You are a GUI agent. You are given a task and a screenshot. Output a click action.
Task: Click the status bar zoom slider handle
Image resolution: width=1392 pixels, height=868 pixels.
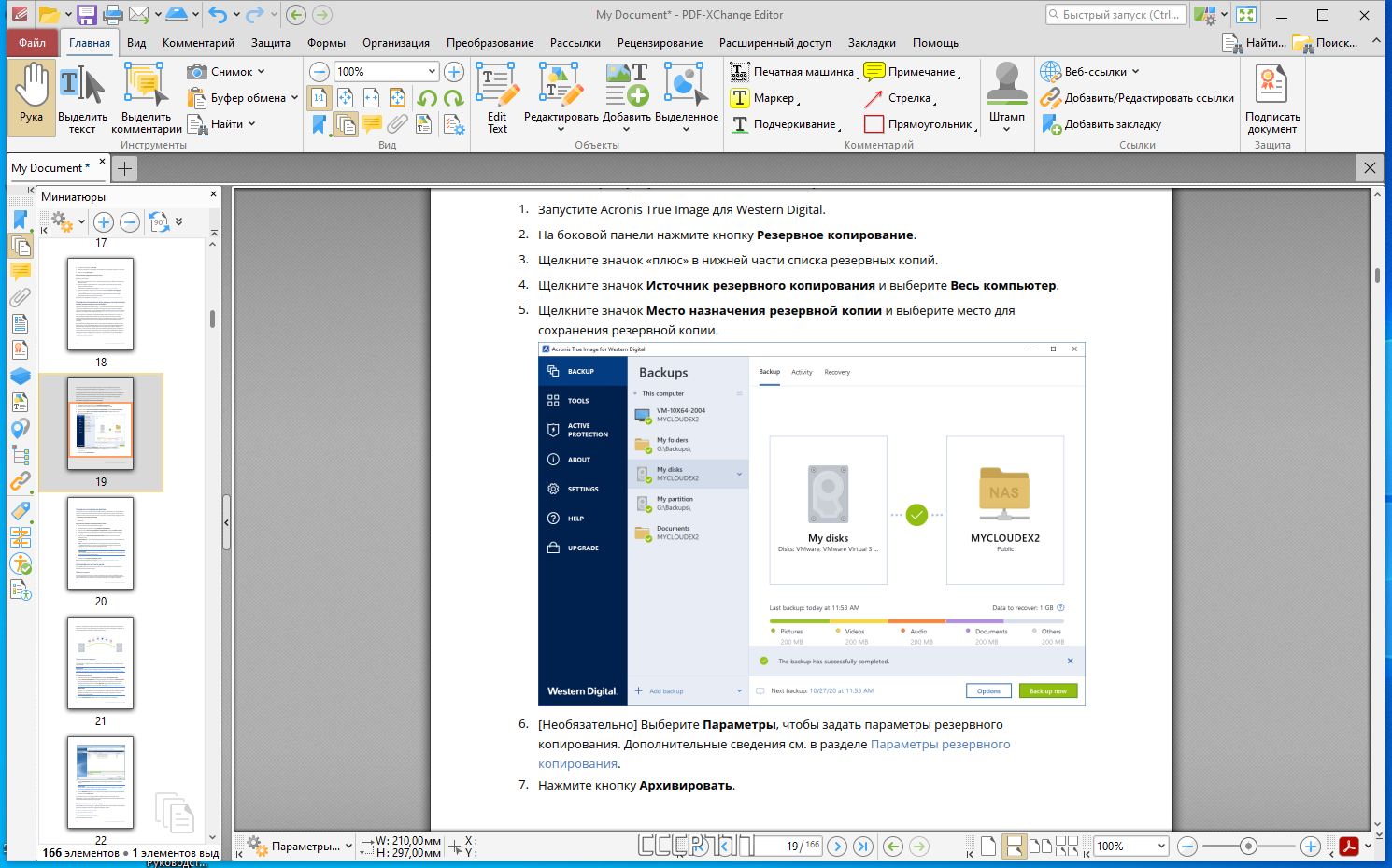coord(1248,847)
